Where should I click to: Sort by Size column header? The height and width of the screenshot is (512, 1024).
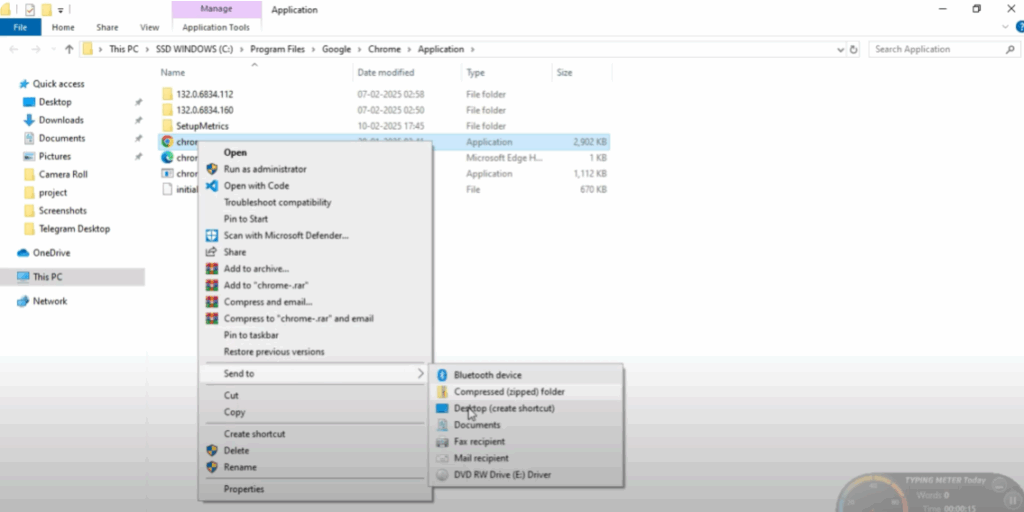pos(564,72)
